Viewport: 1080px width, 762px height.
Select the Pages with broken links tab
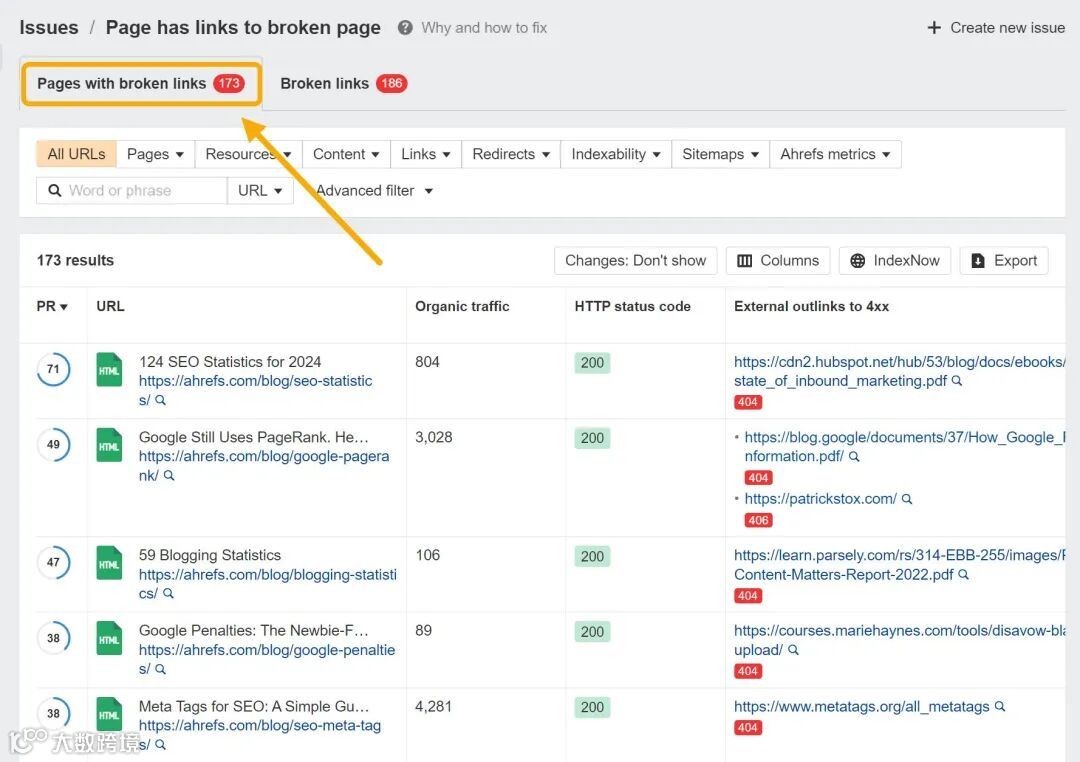coord(140,84)
